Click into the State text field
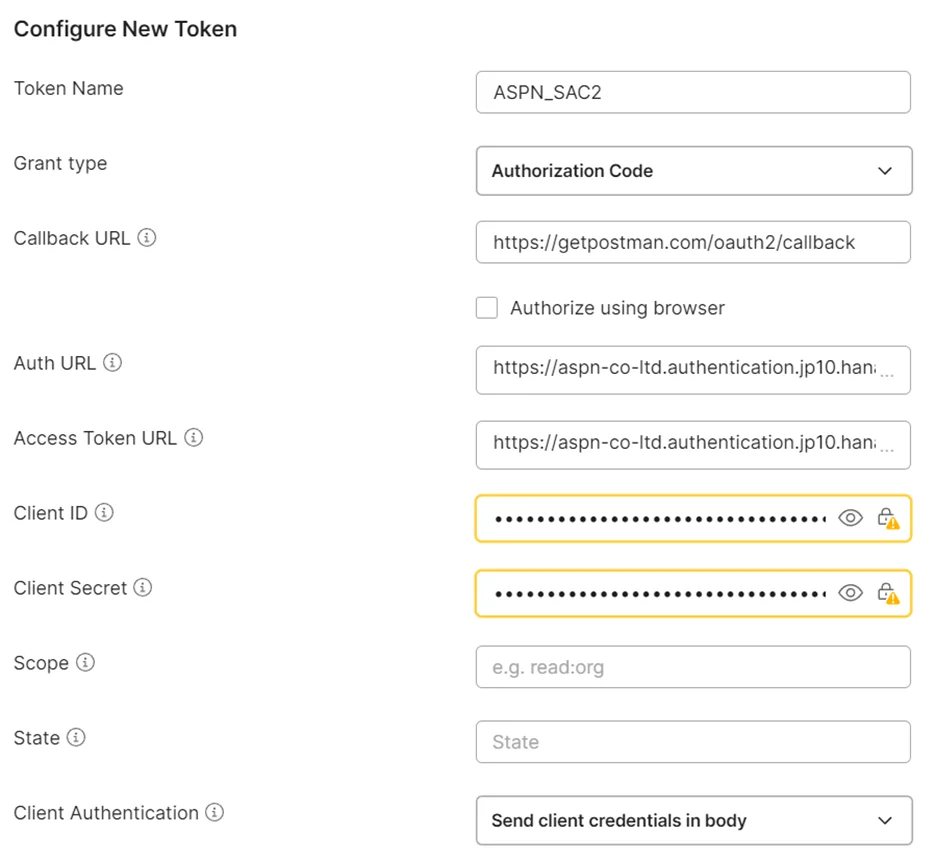935x860 pixels. pos(693,742)
